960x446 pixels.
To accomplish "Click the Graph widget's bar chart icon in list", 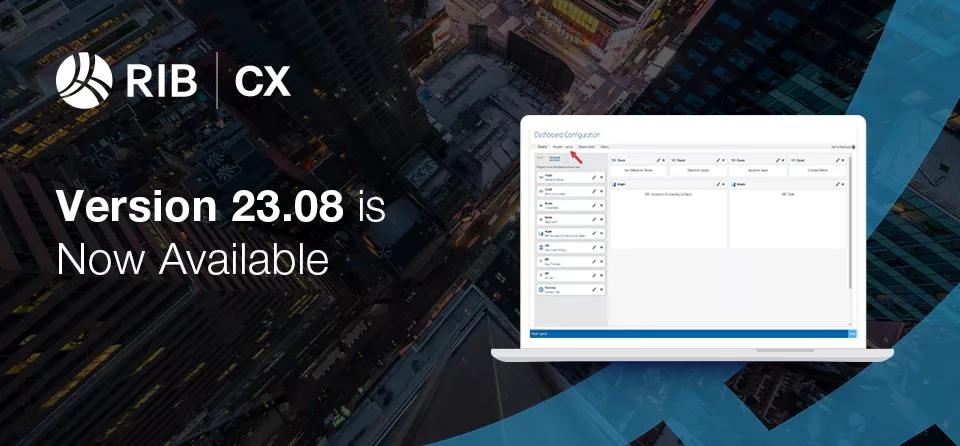I will point(541,233).
